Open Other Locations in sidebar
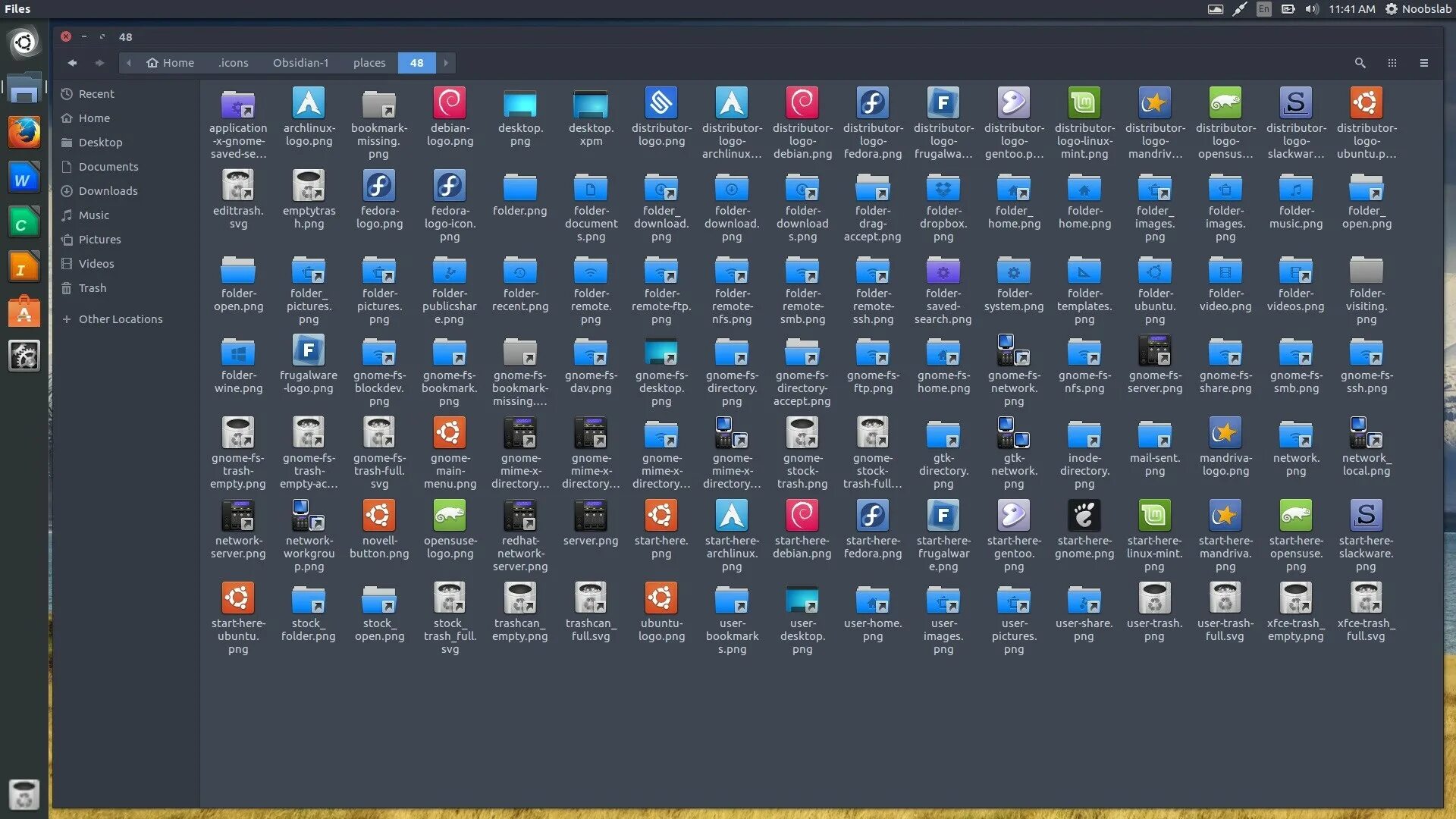1456x819 pixels. point(120,319)
